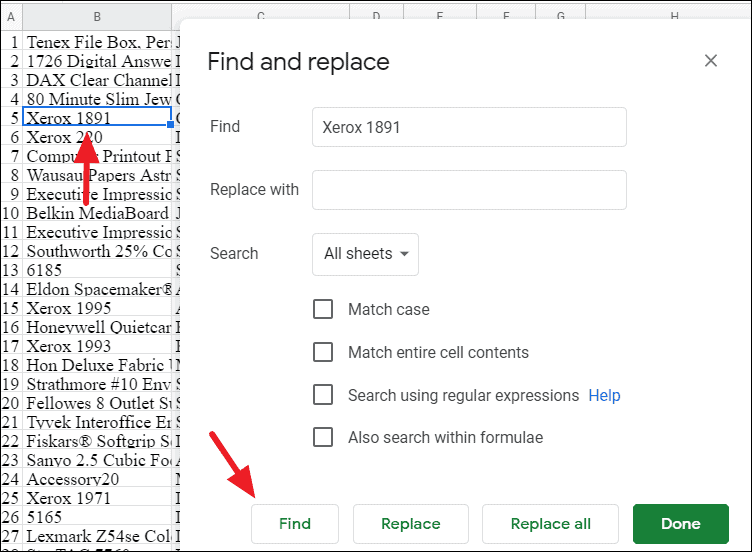Select the Xerox 1995 cell
752x552 pixels.
(x=97, y=308)
